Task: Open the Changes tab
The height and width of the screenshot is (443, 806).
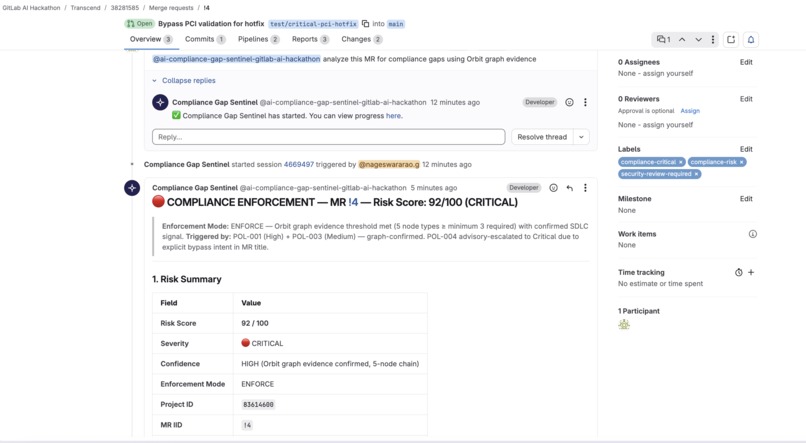Action: [362, 40]
